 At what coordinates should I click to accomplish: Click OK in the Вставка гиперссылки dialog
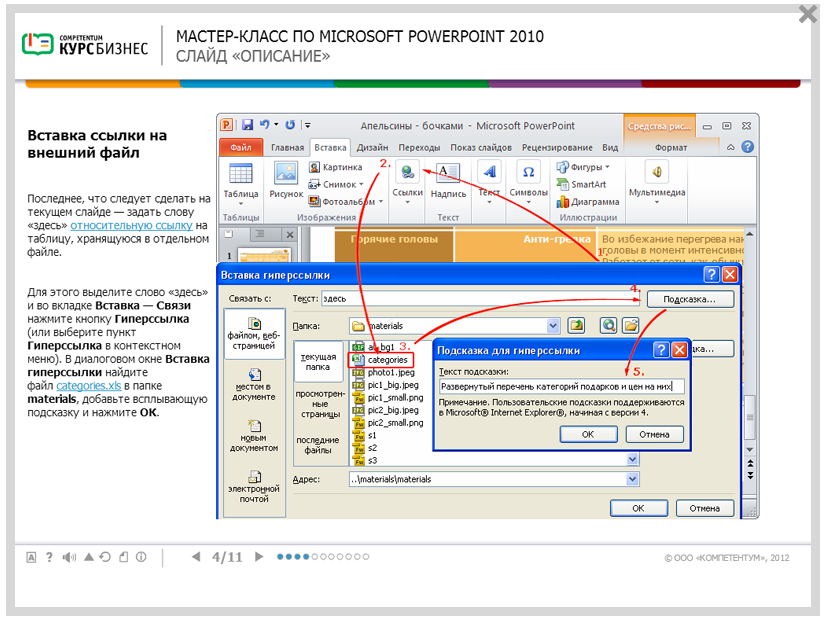[638, 508]
